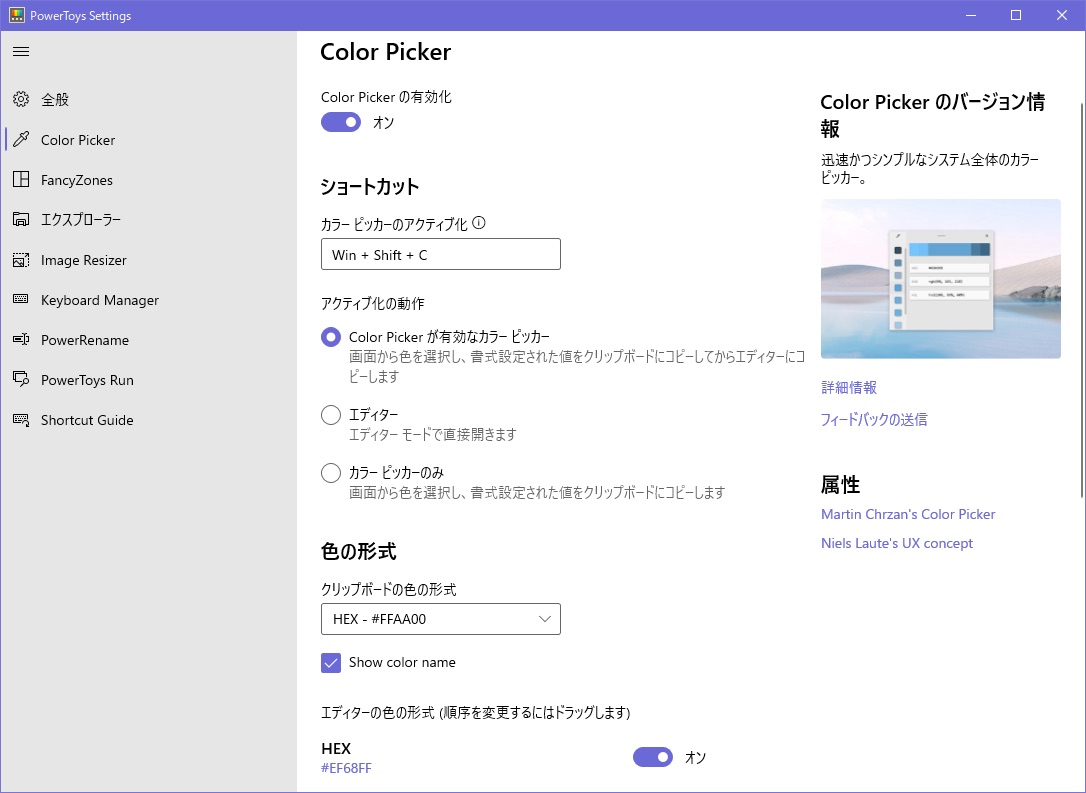Click the Image Resizer picture icon
Viewport: 1086px width, 793px height.
[x=21, y=260]
